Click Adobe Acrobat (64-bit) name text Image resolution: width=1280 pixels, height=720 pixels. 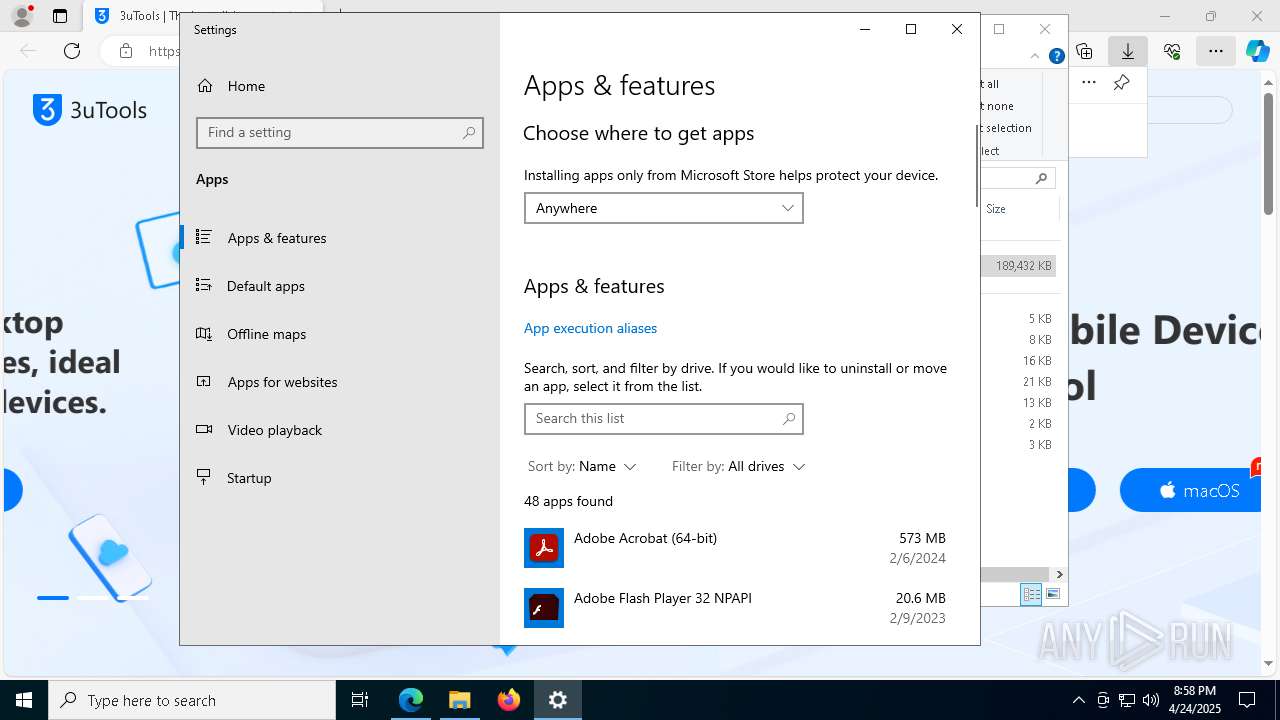pos(645,538)
